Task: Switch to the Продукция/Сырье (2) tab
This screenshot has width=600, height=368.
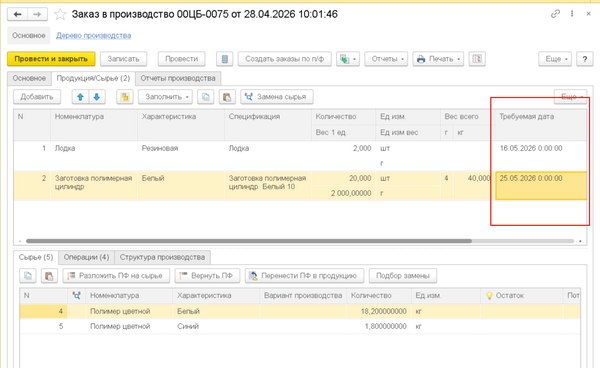Action: click(93, 78)
